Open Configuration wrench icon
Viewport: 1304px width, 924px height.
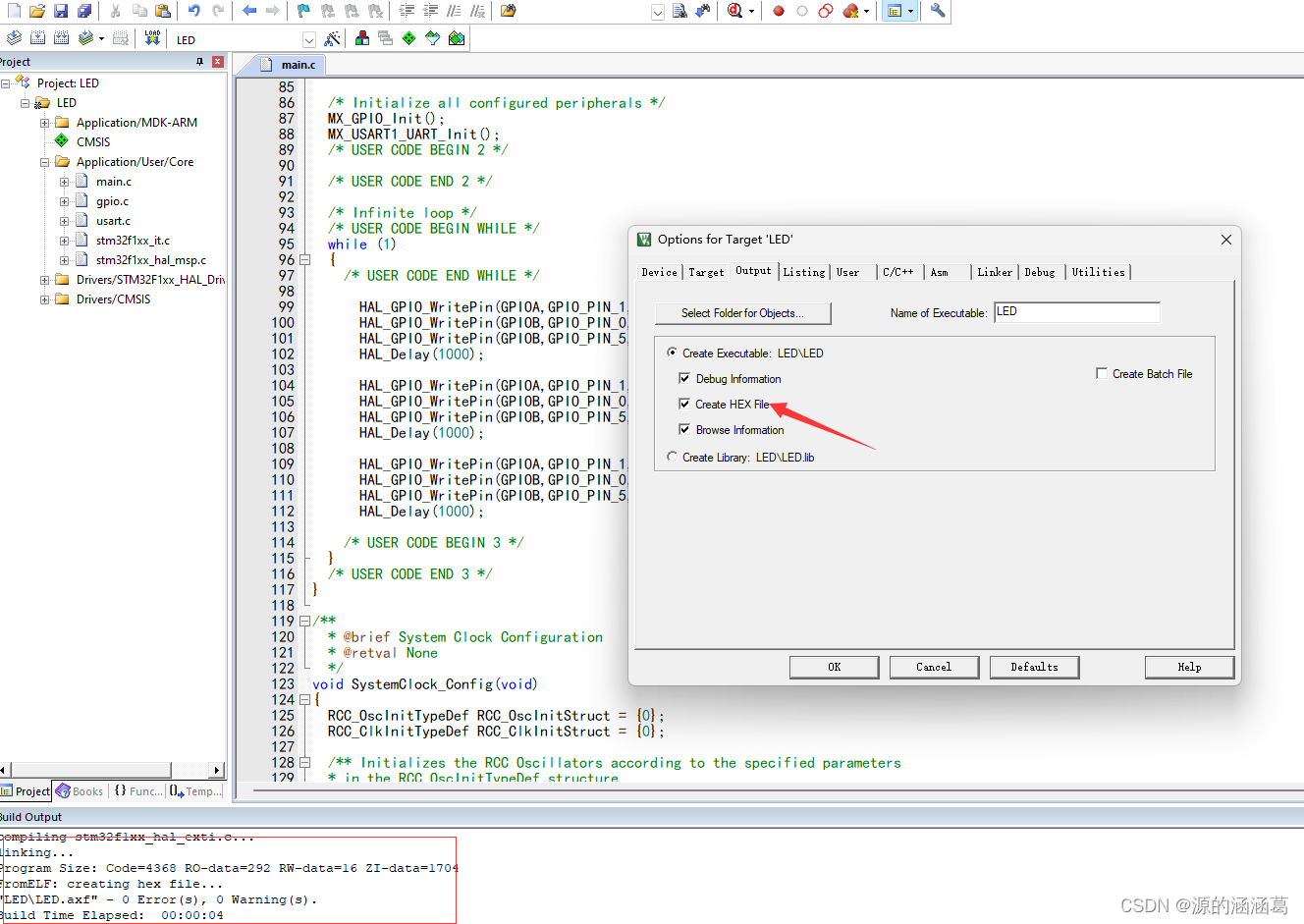click(x=938, y=11)
